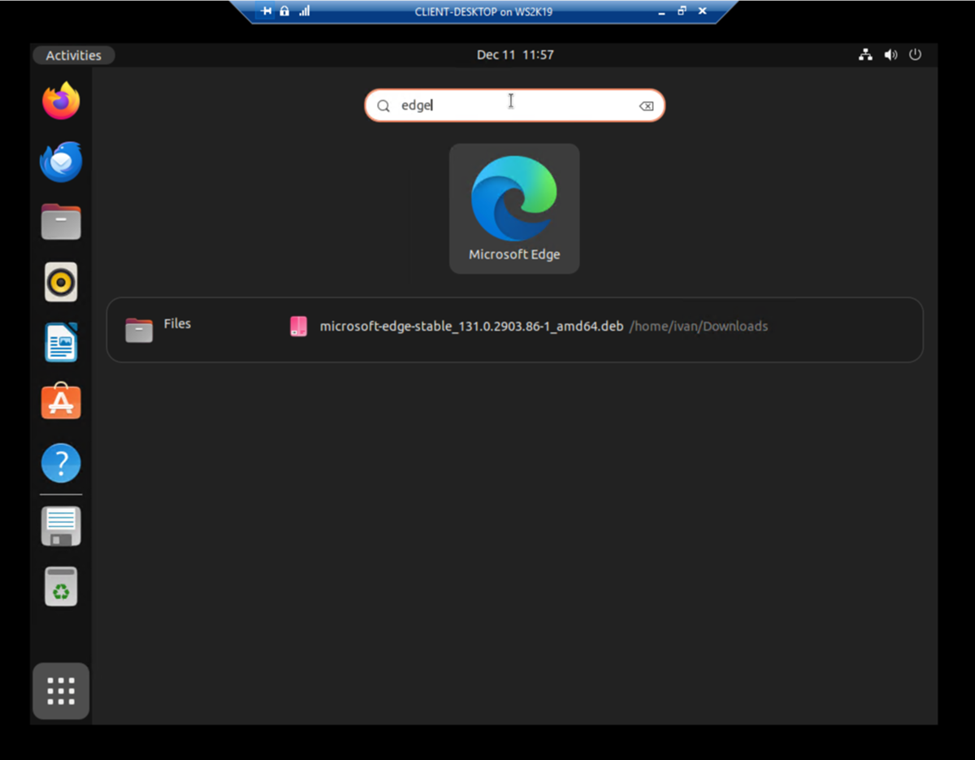Close the remote desktop connection
The width and height of the screenshot is (975, 760).
[703, 11]
